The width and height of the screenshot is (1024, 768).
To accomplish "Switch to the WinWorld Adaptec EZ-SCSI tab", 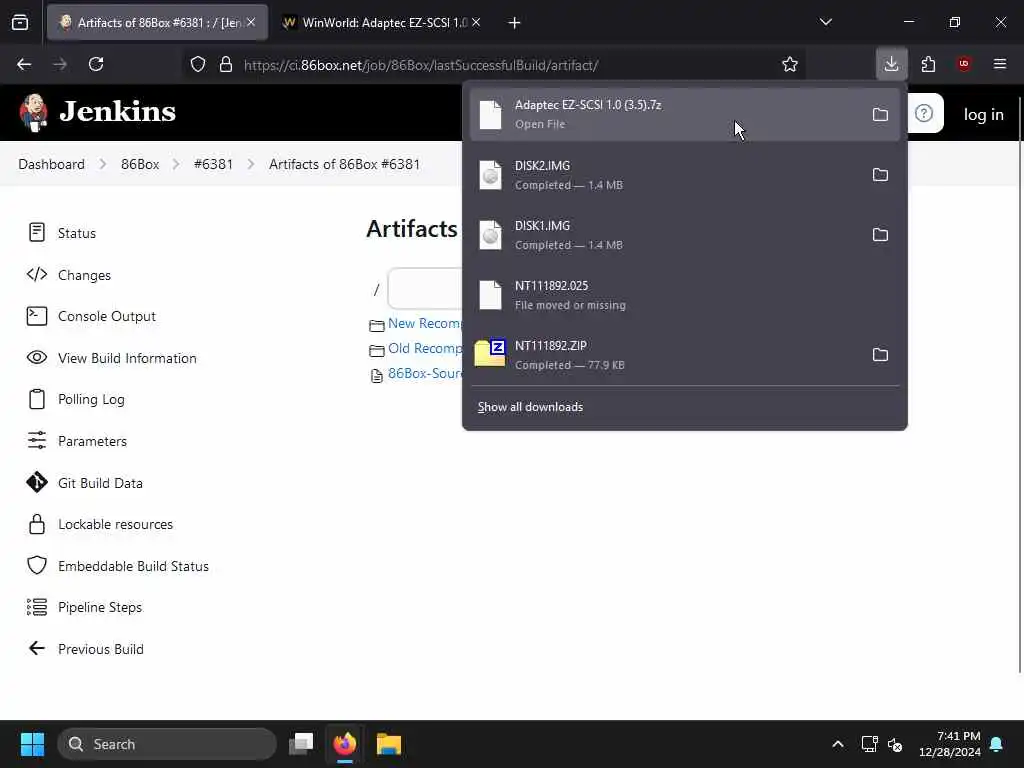I will [383, 23].
